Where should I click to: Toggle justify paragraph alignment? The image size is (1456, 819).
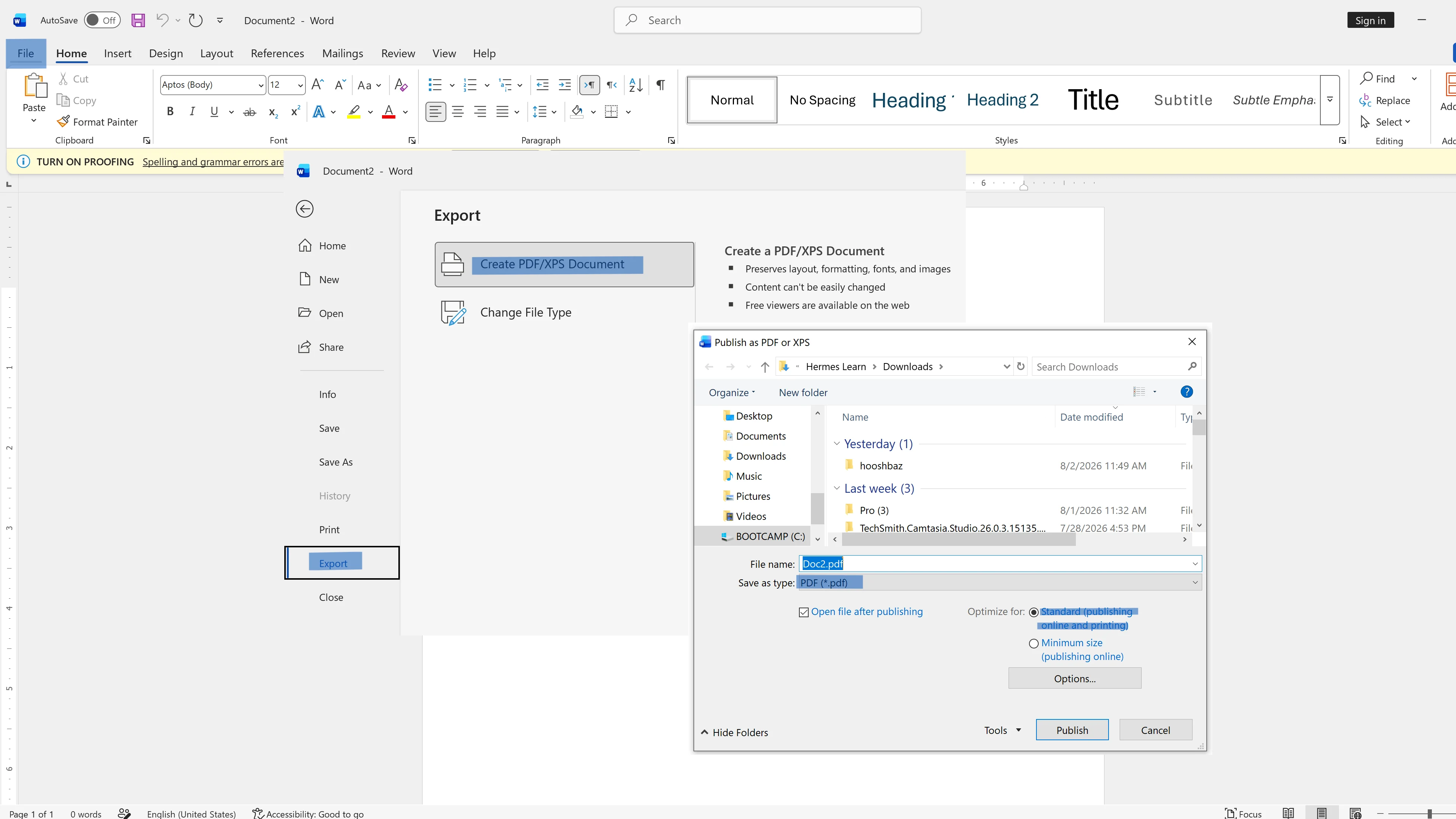pyautogui.click(x=502, y=111)
